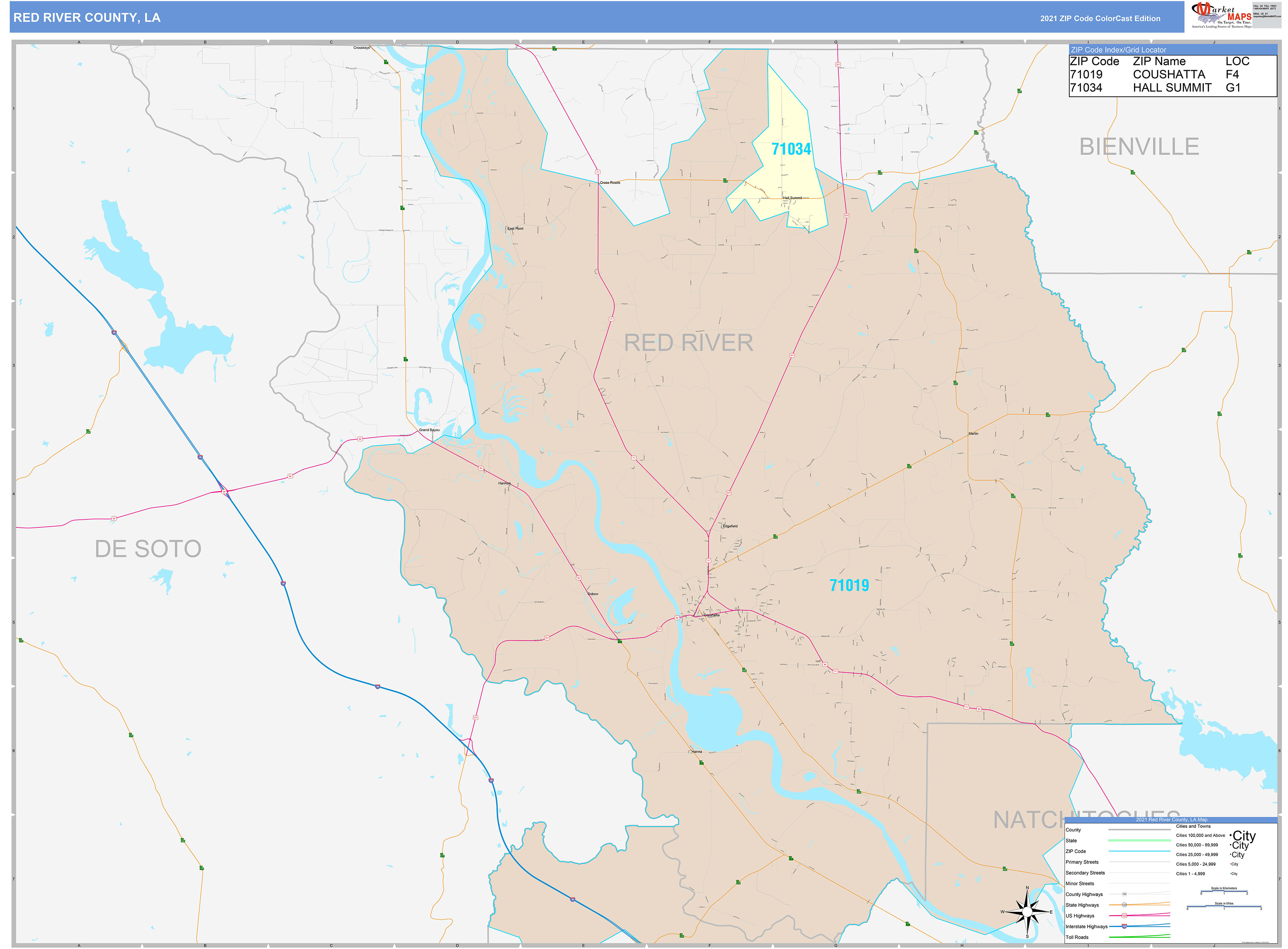Image resolution: width=1288 pixels, height=949 pixels.
Task: Click the US Highways shield icon in legend
Action: click(x=1124, y=916)
